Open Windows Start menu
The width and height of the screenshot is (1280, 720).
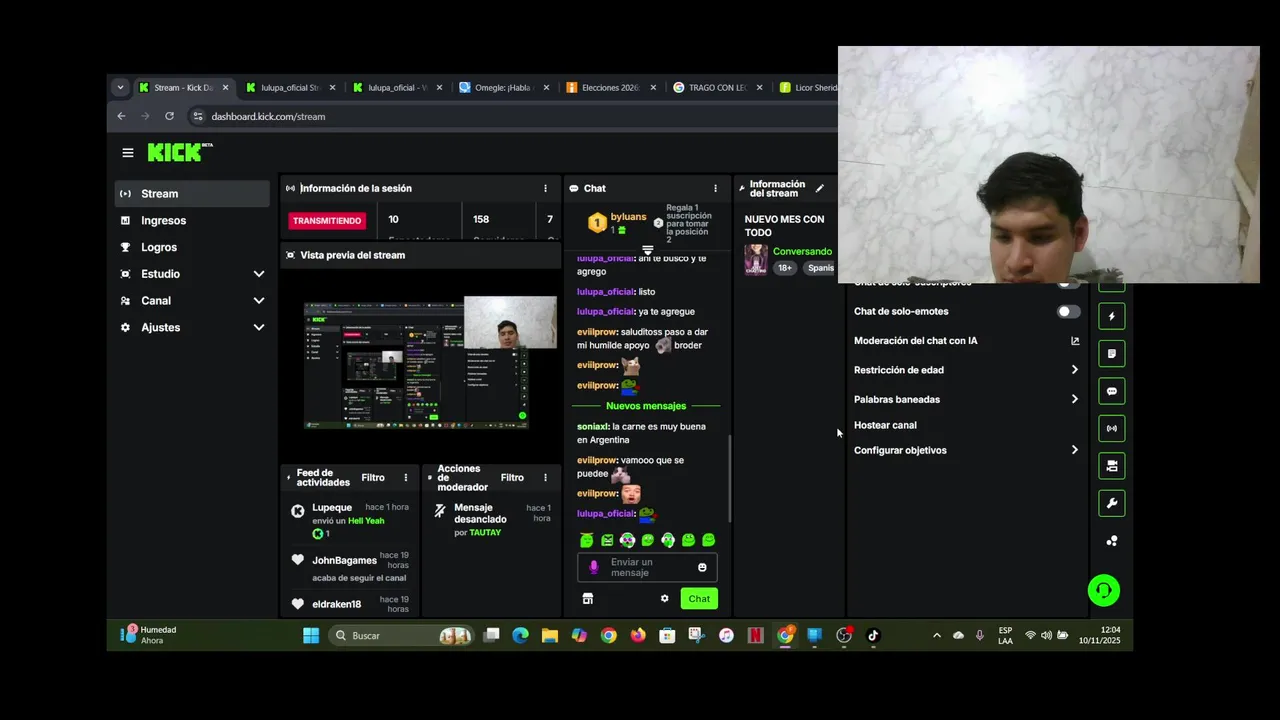(311, 635)
